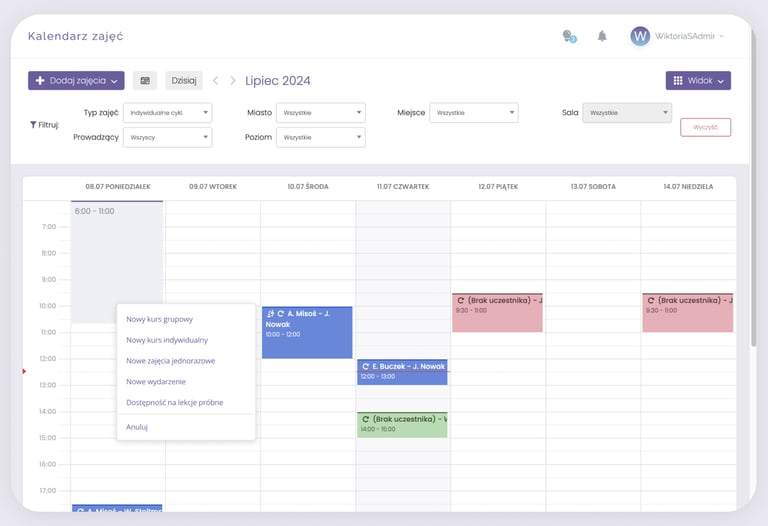Go to the next week arrow
Image resolution: width=768 pixels, height=526 pixels.
[233, 80]
